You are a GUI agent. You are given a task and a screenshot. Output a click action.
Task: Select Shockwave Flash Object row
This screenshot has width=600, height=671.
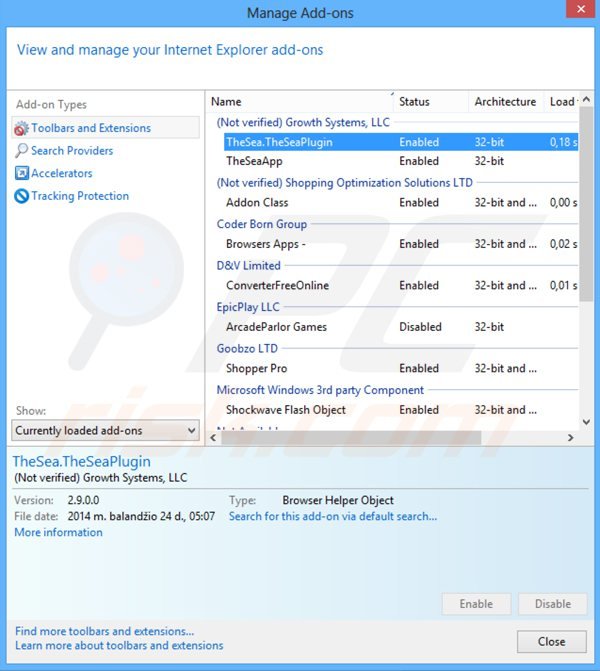tap(401, 410)
